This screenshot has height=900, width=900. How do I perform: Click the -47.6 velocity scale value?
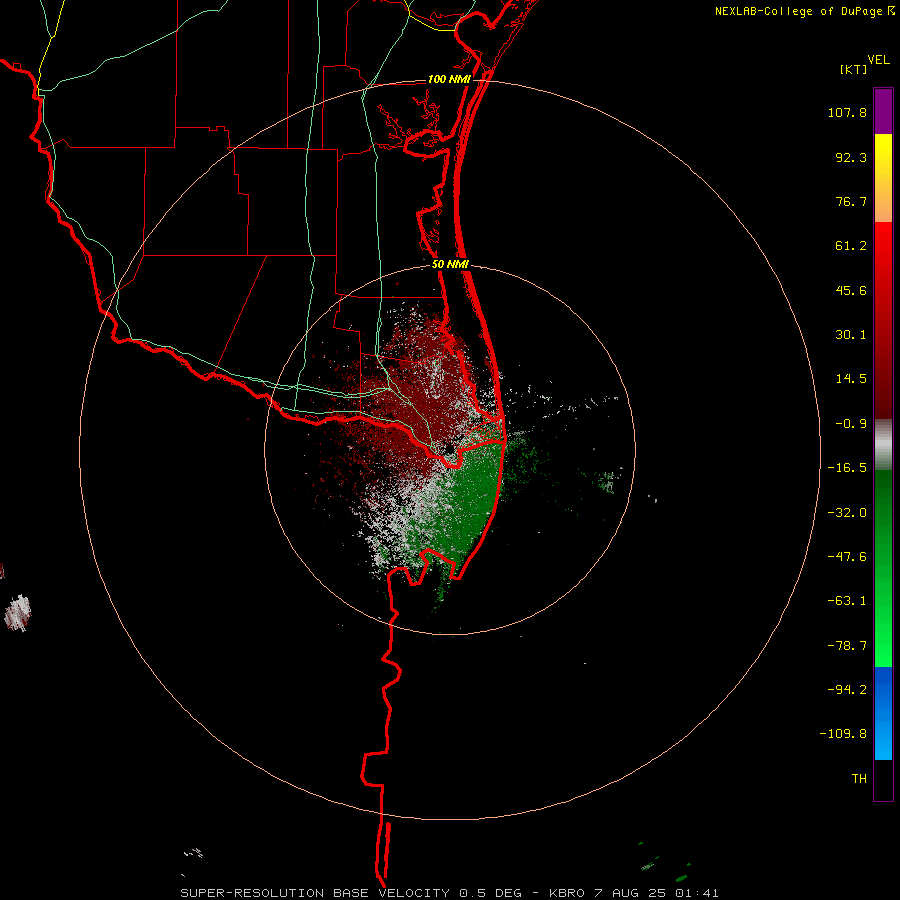click(x=847, y=557)
